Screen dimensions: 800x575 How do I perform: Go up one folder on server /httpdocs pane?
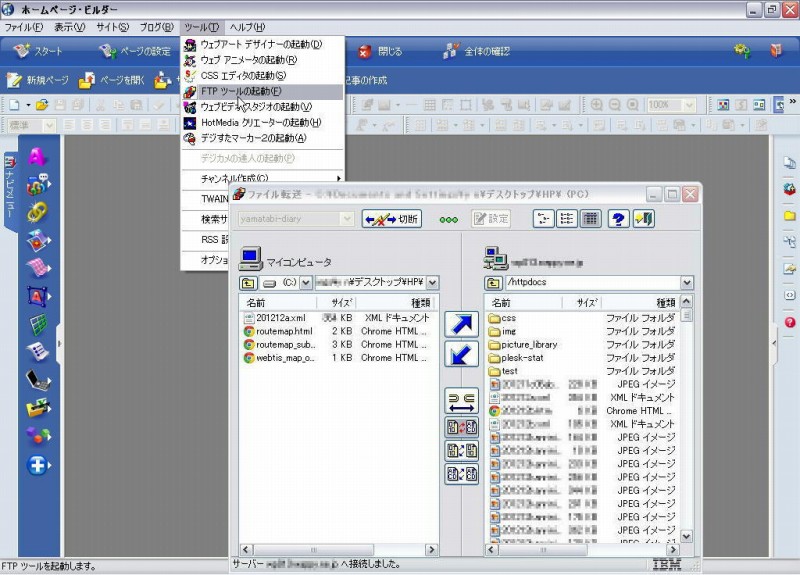coord(493,283)
